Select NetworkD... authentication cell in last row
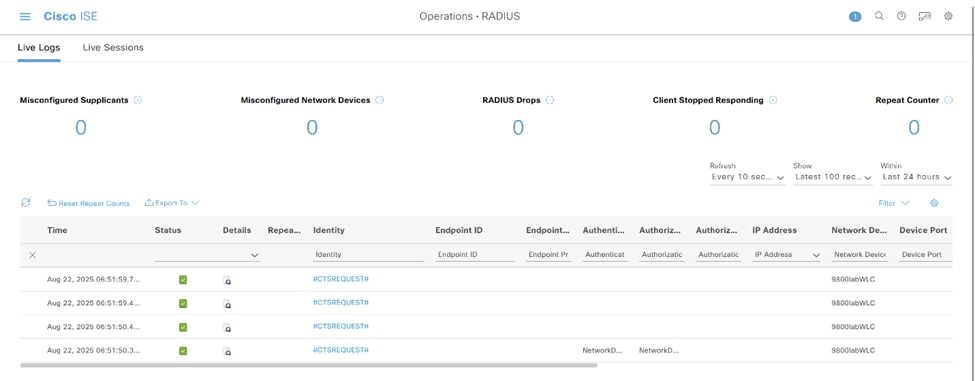 (x=603, y=351)
